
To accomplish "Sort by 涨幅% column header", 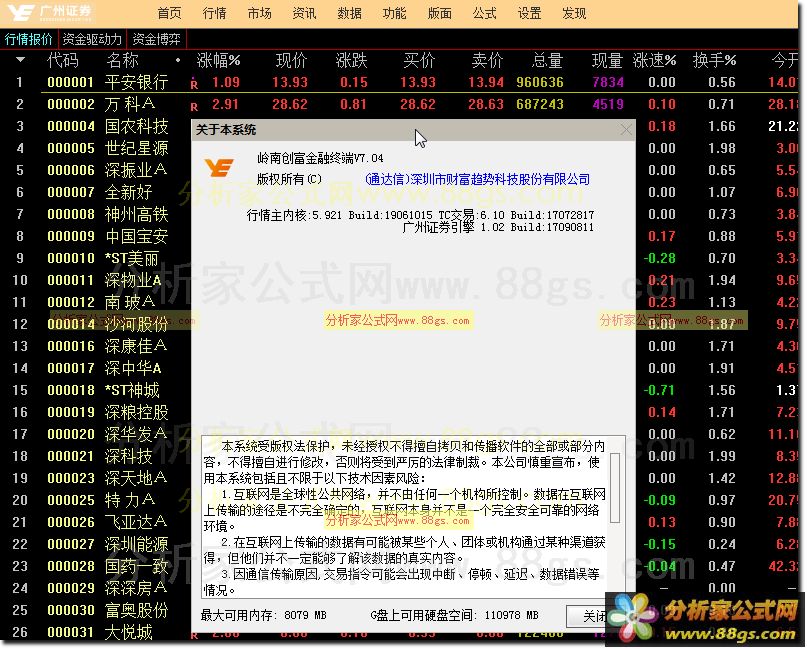I will coord(218,61).
